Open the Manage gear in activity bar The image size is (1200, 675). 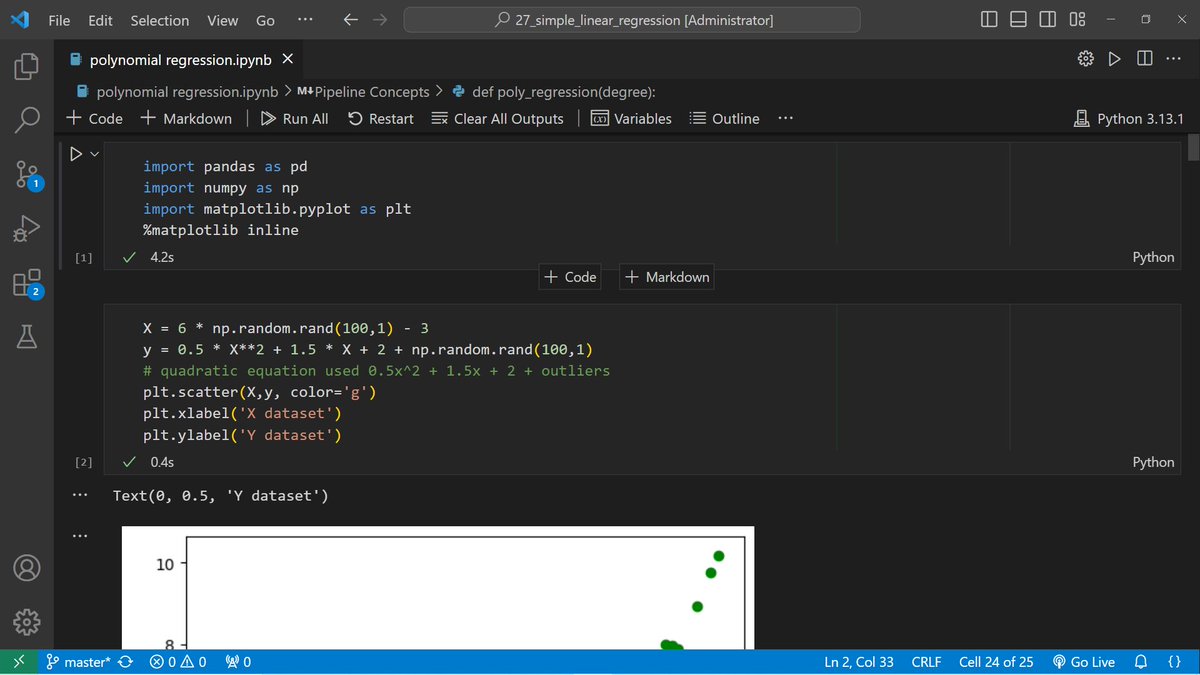[x=26, y=621]
